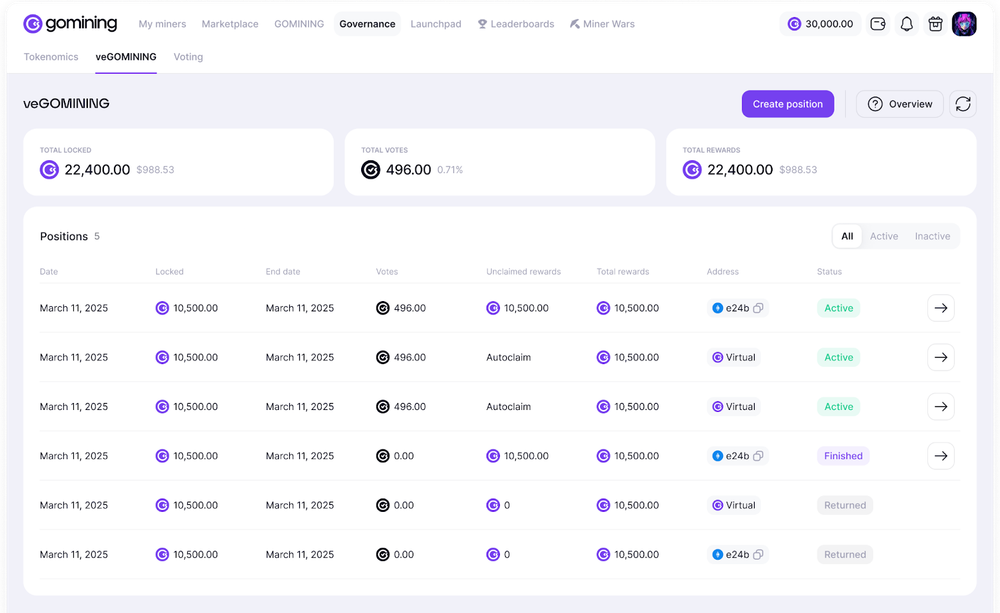The width and height of the screenshot is (1000, 613).
Task: Switch to the Tokenomics tab
Action: click(51, 57)
